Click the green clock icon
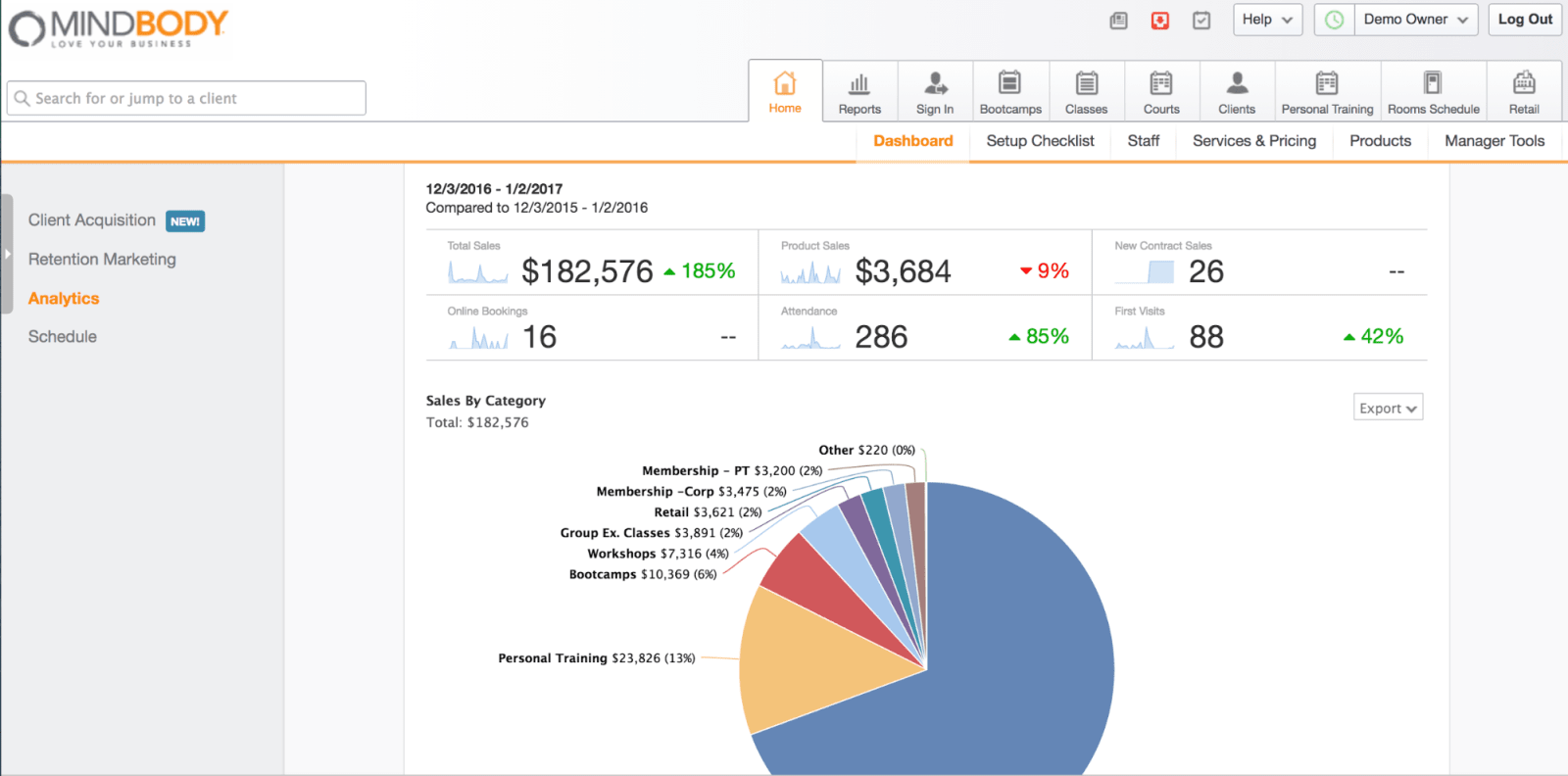1568x776 pixels. 1335,20
